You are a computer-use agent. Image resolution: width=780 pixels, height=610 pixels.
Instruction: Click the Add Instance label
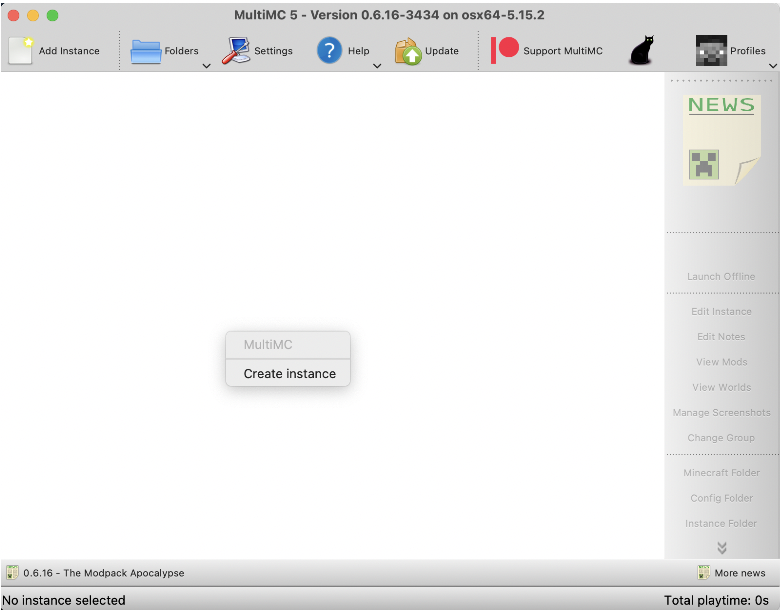69,51
